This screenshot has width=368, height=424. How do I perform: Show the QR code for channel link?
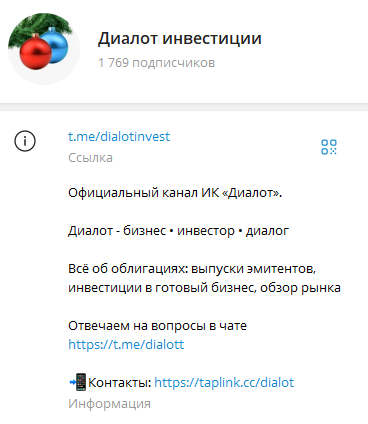click(x=329, y=147)
